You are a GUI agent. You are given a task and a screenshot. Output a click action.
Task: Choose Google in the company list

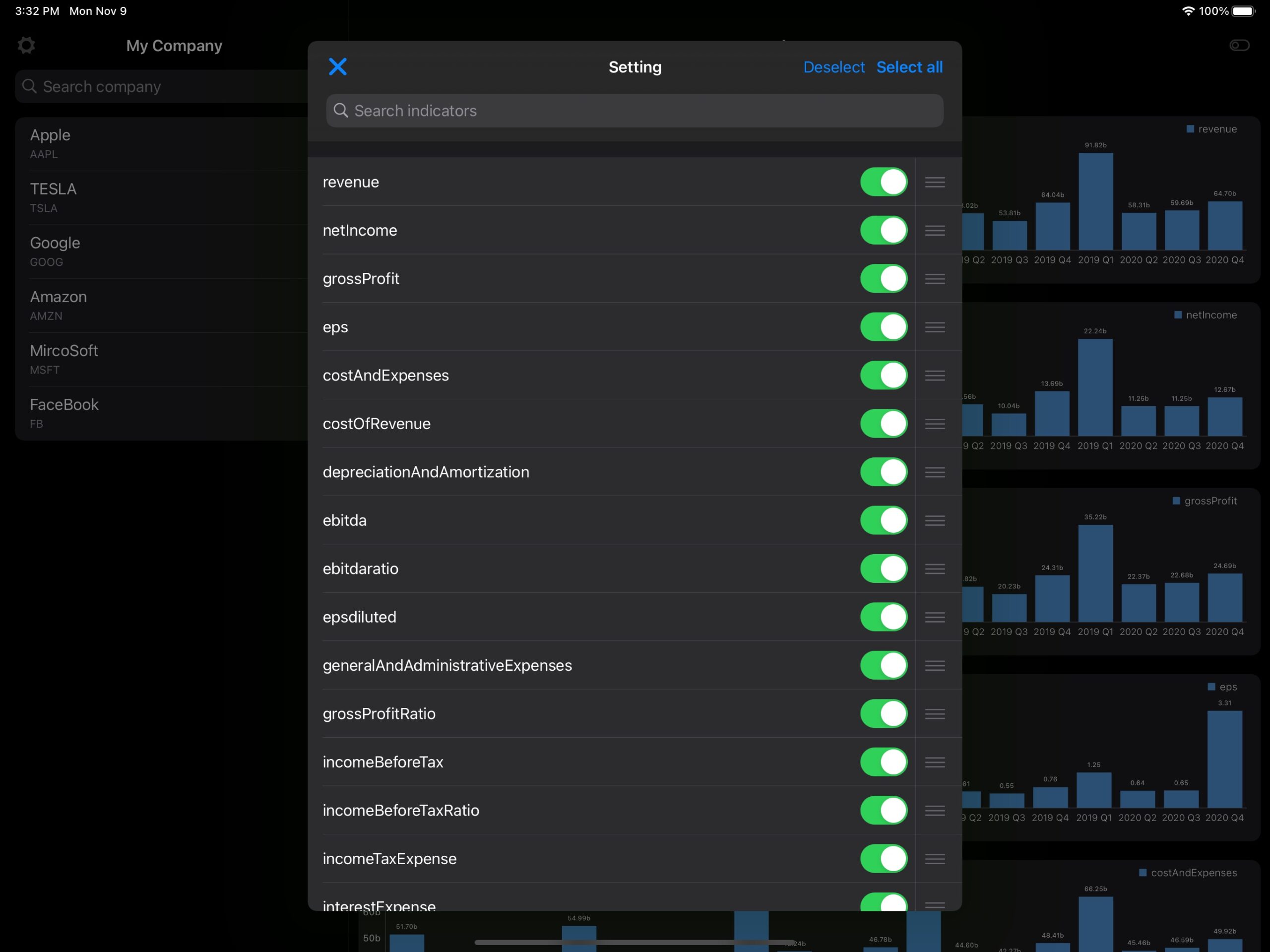pos(161,252)
